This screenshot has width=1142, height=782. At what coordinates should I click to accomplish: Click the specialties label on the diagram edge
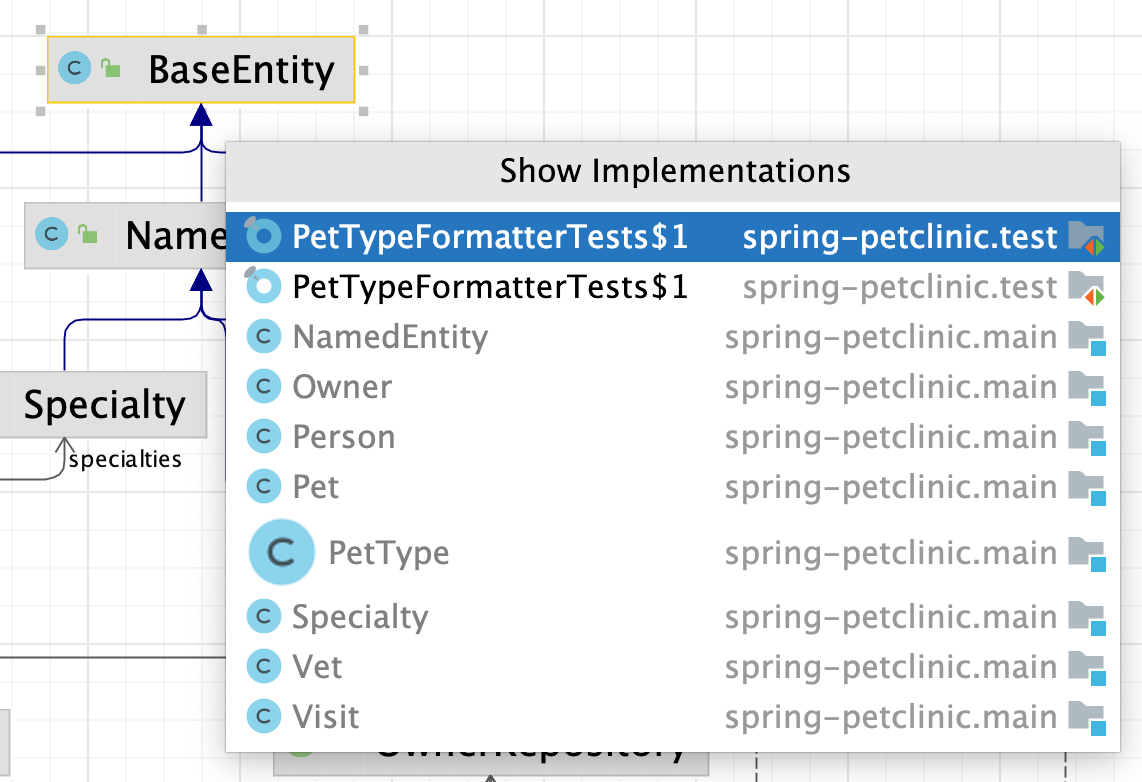point(124,460)
